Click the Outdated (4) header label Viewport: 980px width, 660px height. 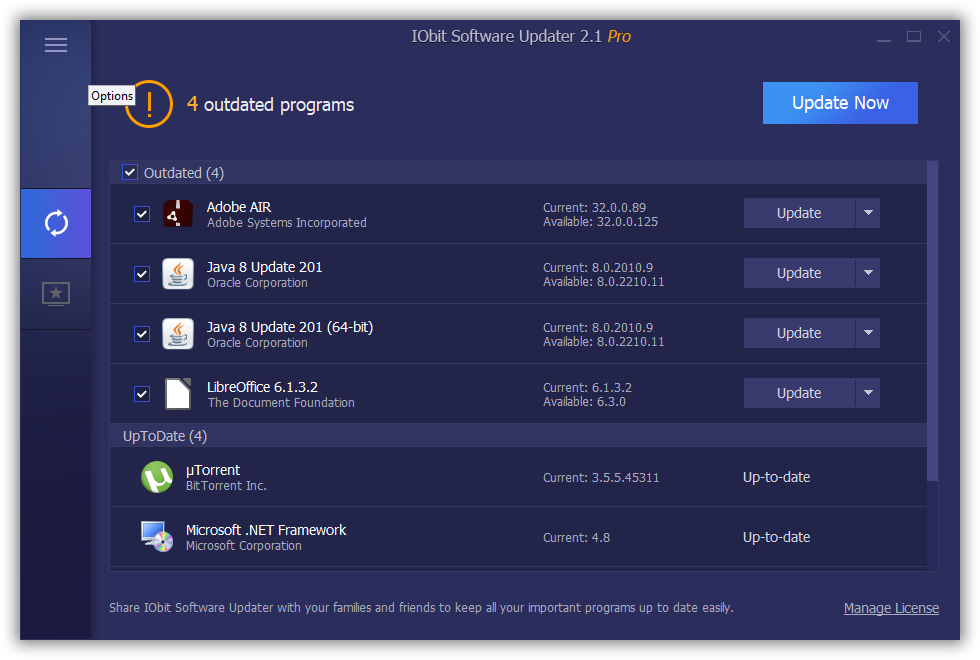(x=184, y=172)
